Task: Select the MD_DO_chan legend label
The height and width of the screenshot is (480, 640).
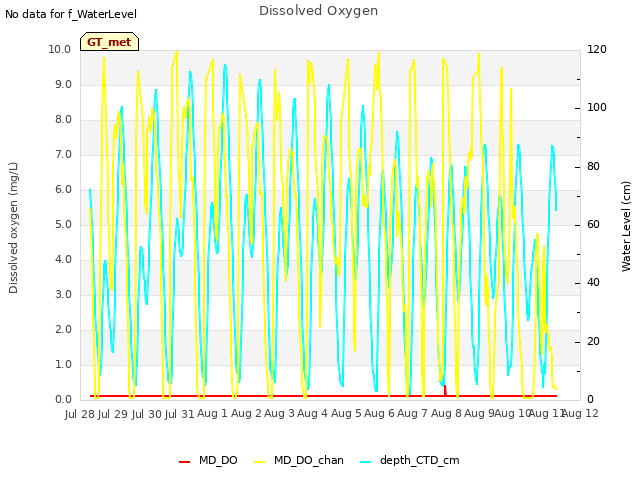Action: point(309,460)
